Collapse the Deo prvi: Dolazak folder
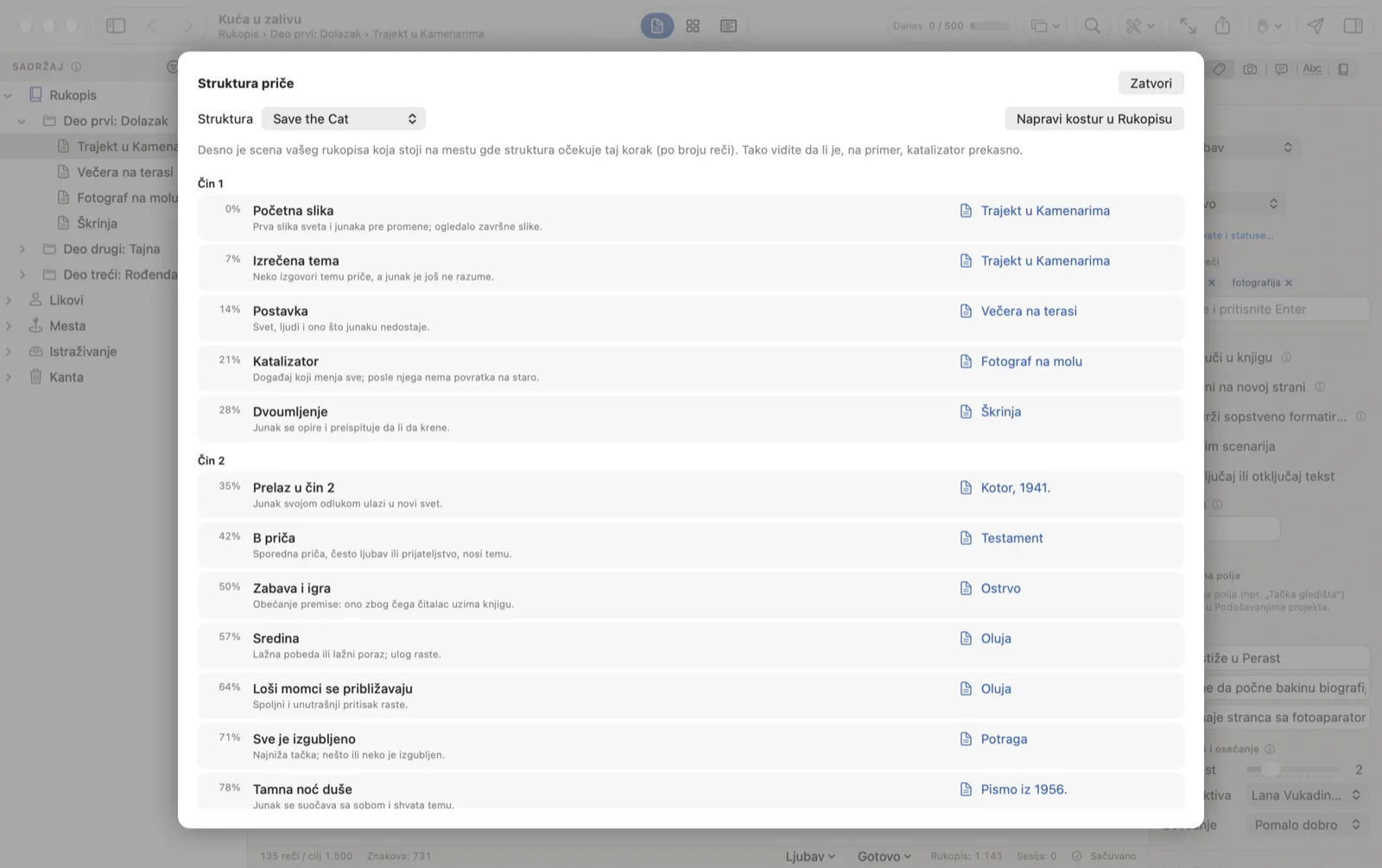 22,121
